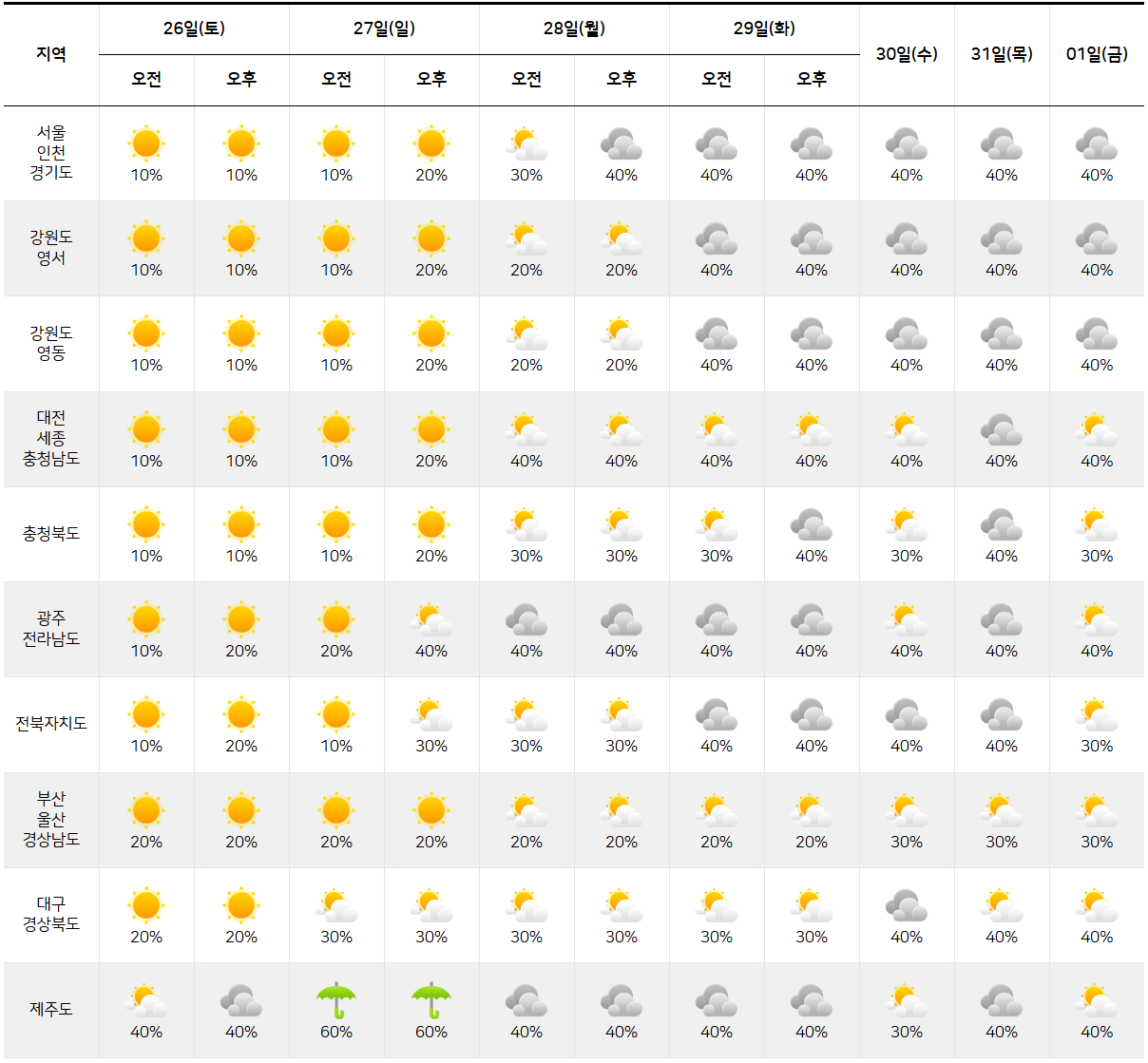
Task: Click the cloud icon for 광주 28일 오전
Action: (526, 619)
